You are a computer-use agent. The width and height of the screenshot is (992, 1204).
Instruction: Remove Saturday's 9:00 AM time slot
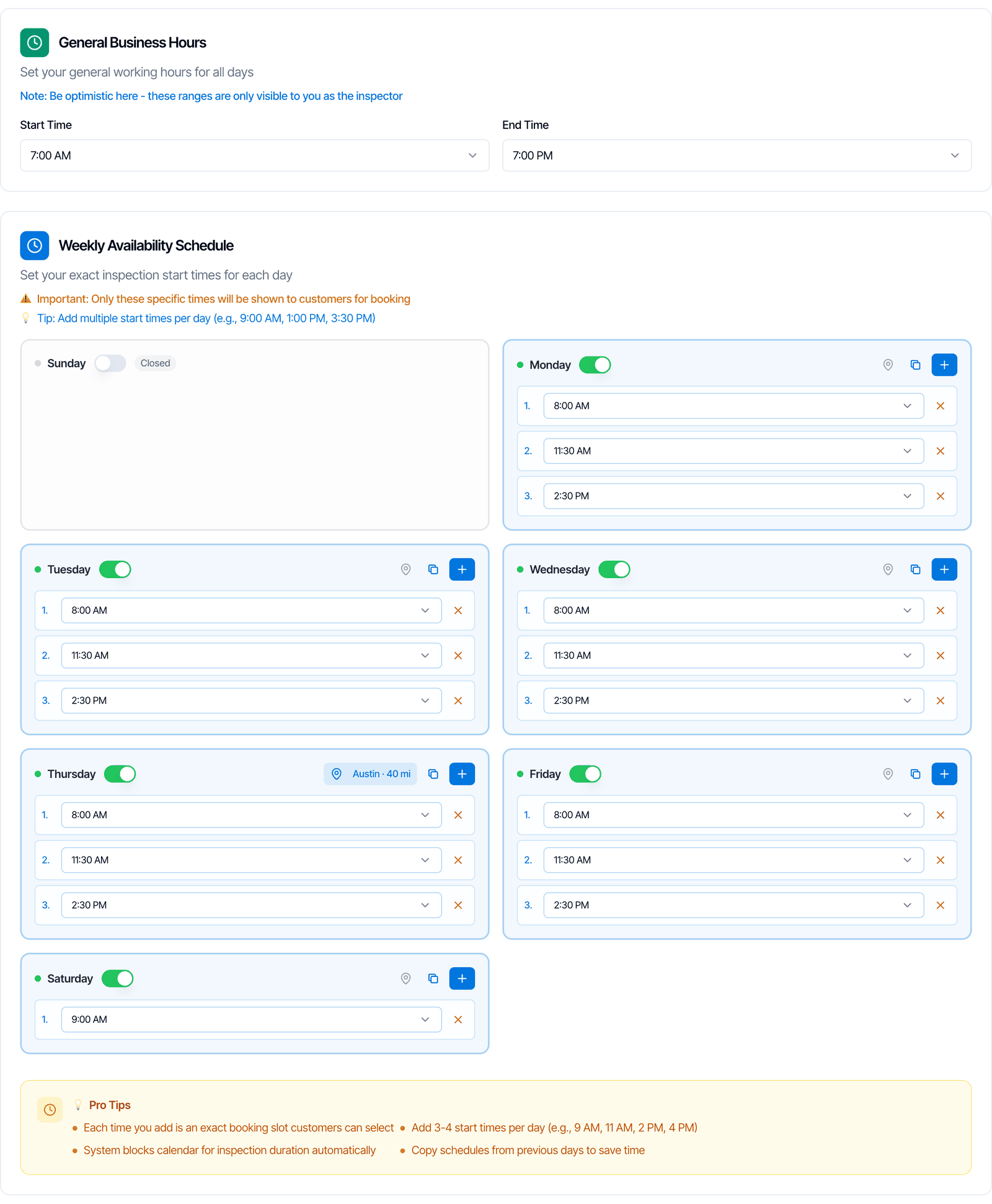pos(458,1020)
